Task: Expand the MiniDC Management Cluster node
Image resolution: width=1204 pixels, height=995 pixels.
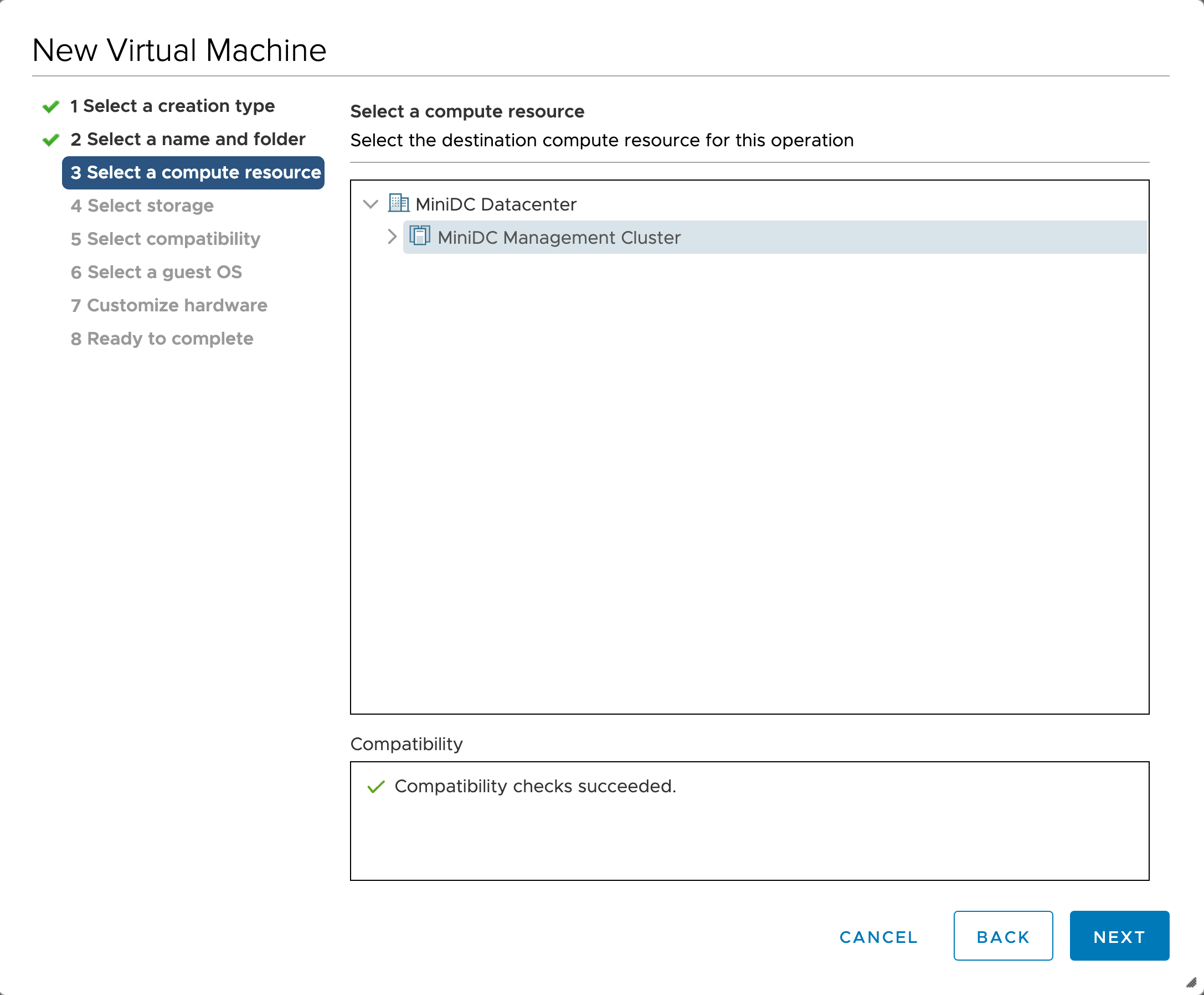Action: 389,237
